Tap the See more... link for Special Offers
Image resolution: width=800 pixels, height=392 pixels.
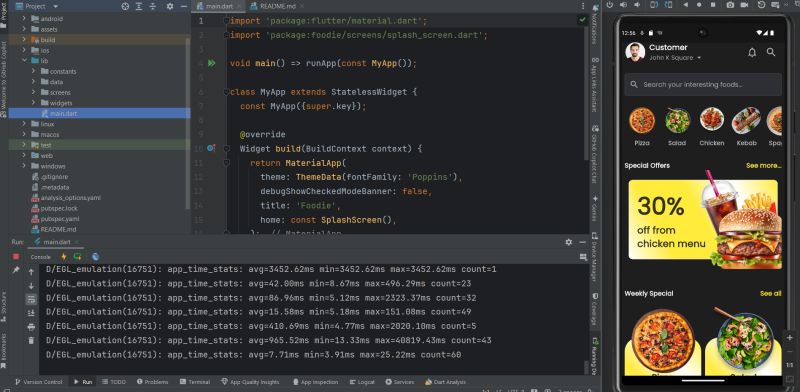point(763,165)
